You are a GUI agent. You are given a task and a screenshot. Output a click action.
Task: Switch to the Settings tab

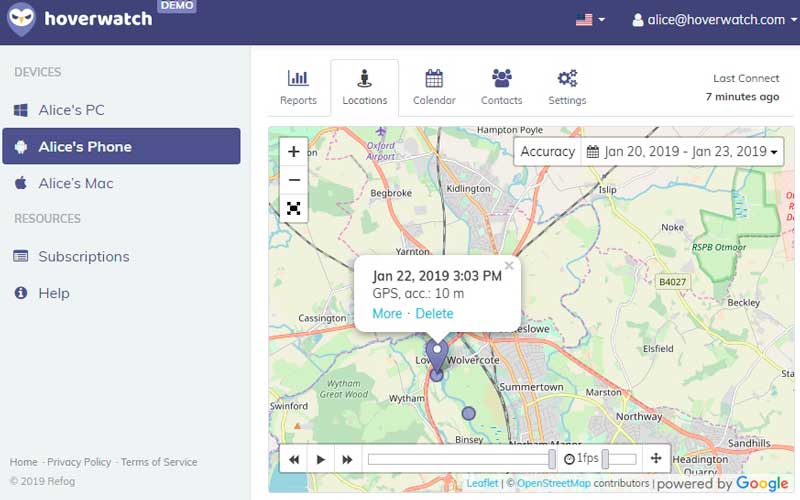point(567,88)
